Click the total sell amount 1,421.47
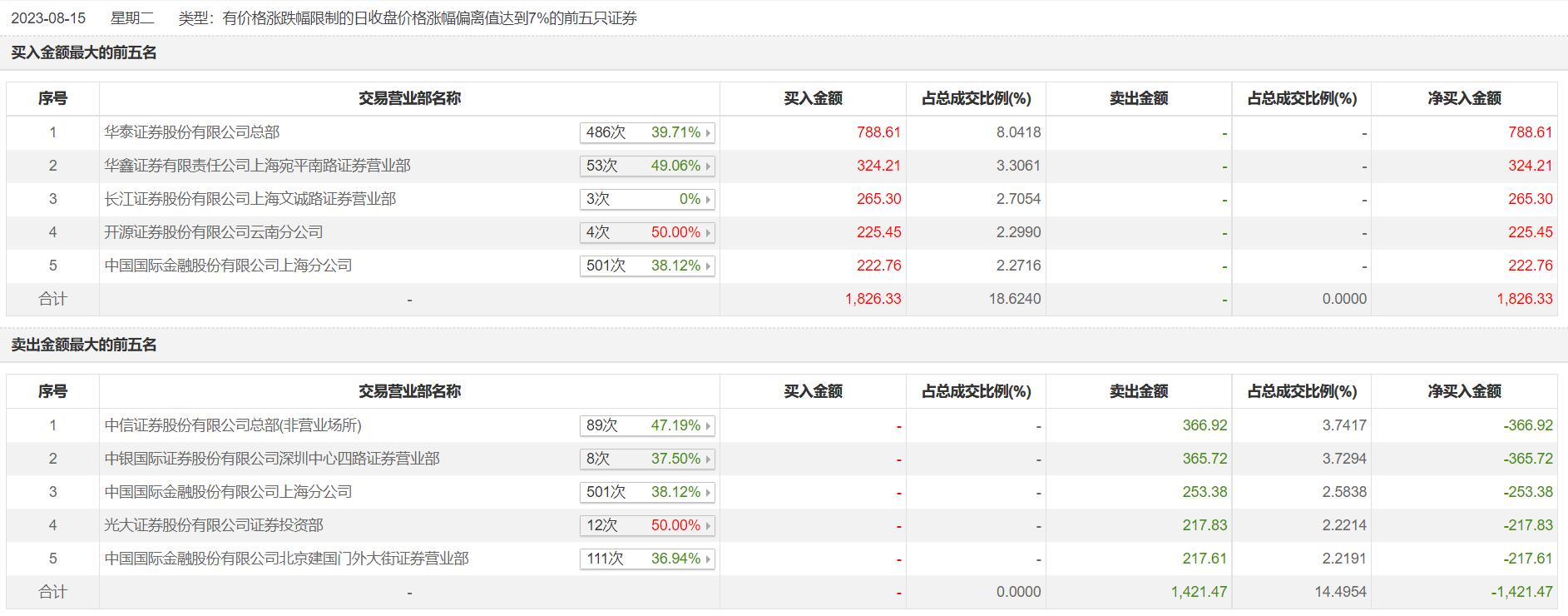The image size is (1568, 616). point(1199,592)
